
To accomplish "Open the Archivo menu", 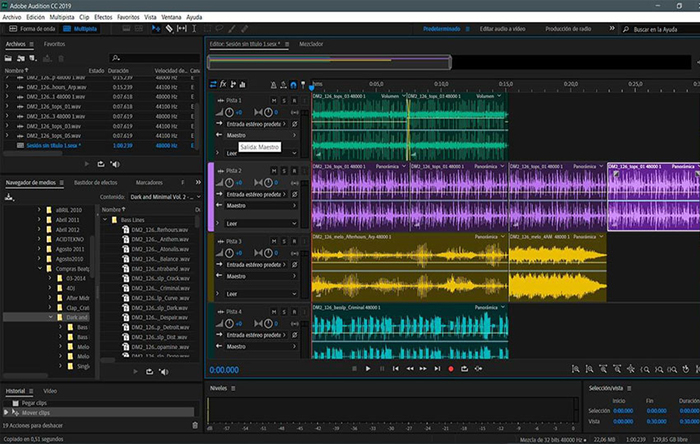I will 12,17.
